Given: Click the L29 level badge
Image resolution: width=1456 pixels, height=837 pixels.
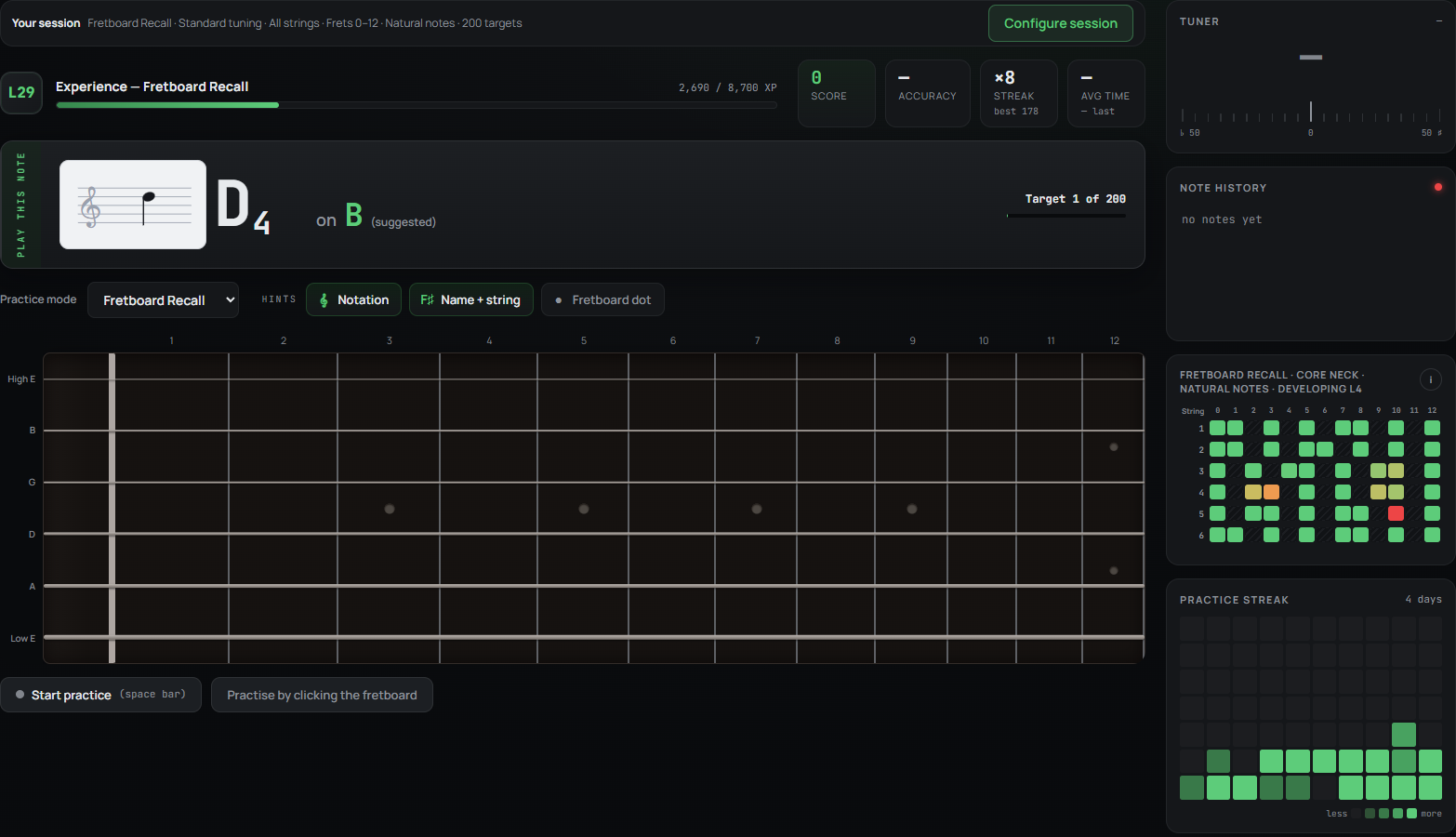Looking at the screenshot, I should tap(21, 93).
